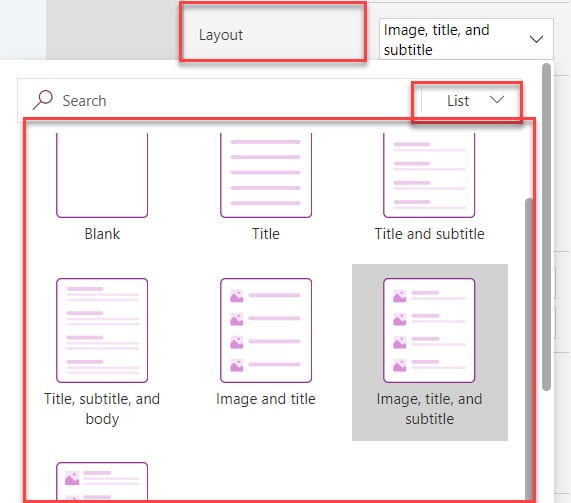The image size is (571, 503).
Task: Pick the Title and subtitle layout
Action: pyautogui.click(x=429, y=175)
